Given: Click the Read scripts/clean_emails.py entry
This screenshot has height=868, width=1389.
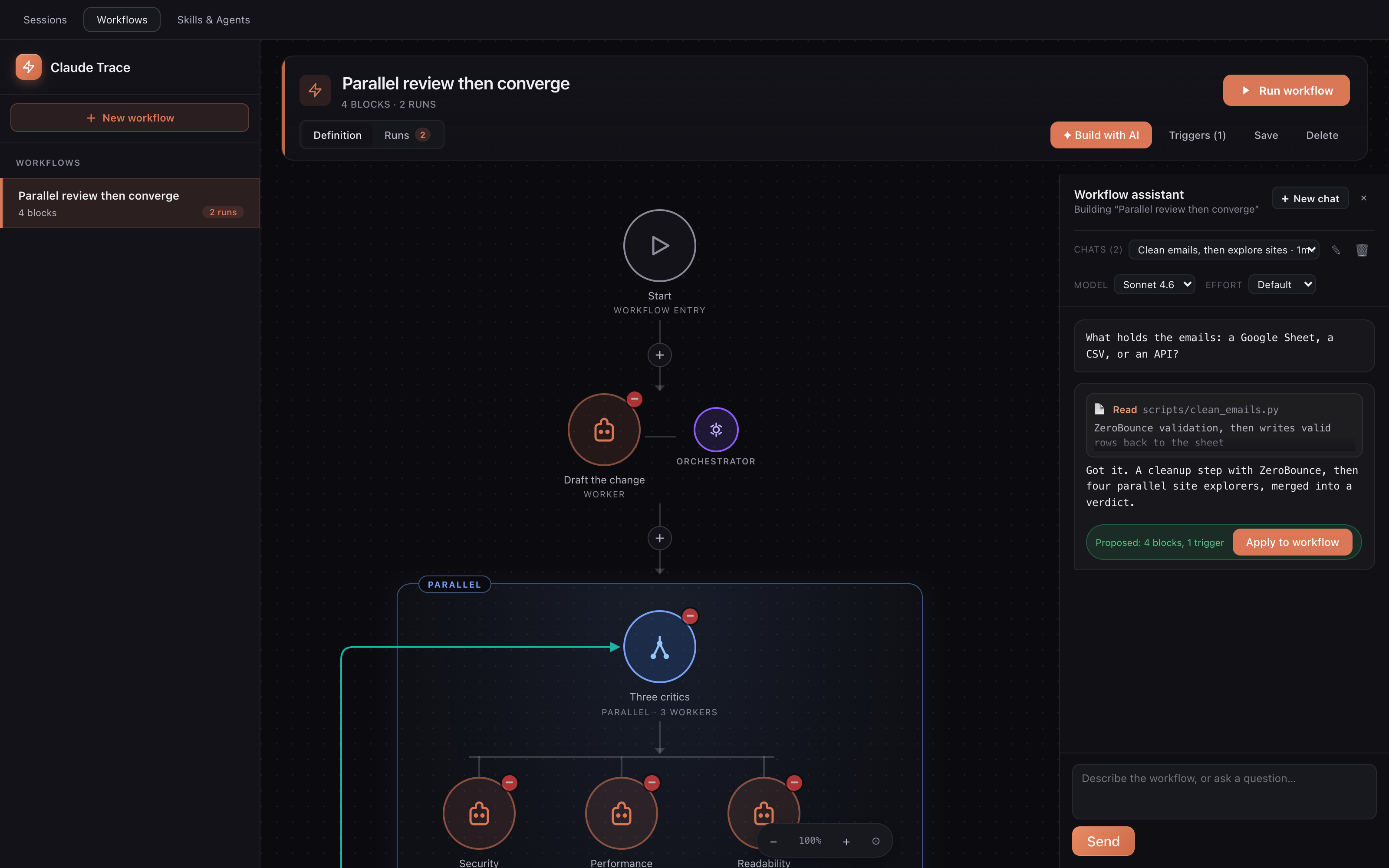Looking at the screenshot, I should 1224,425.
